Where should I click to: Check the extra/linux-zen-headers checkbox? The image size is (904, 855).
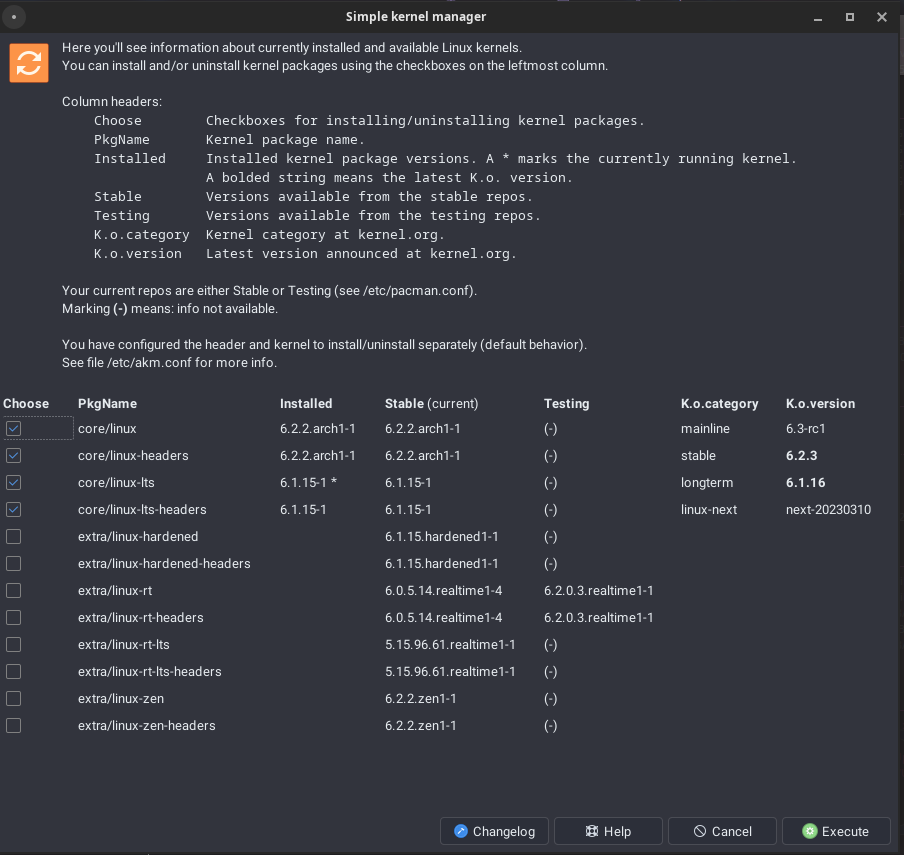[13, 725]
